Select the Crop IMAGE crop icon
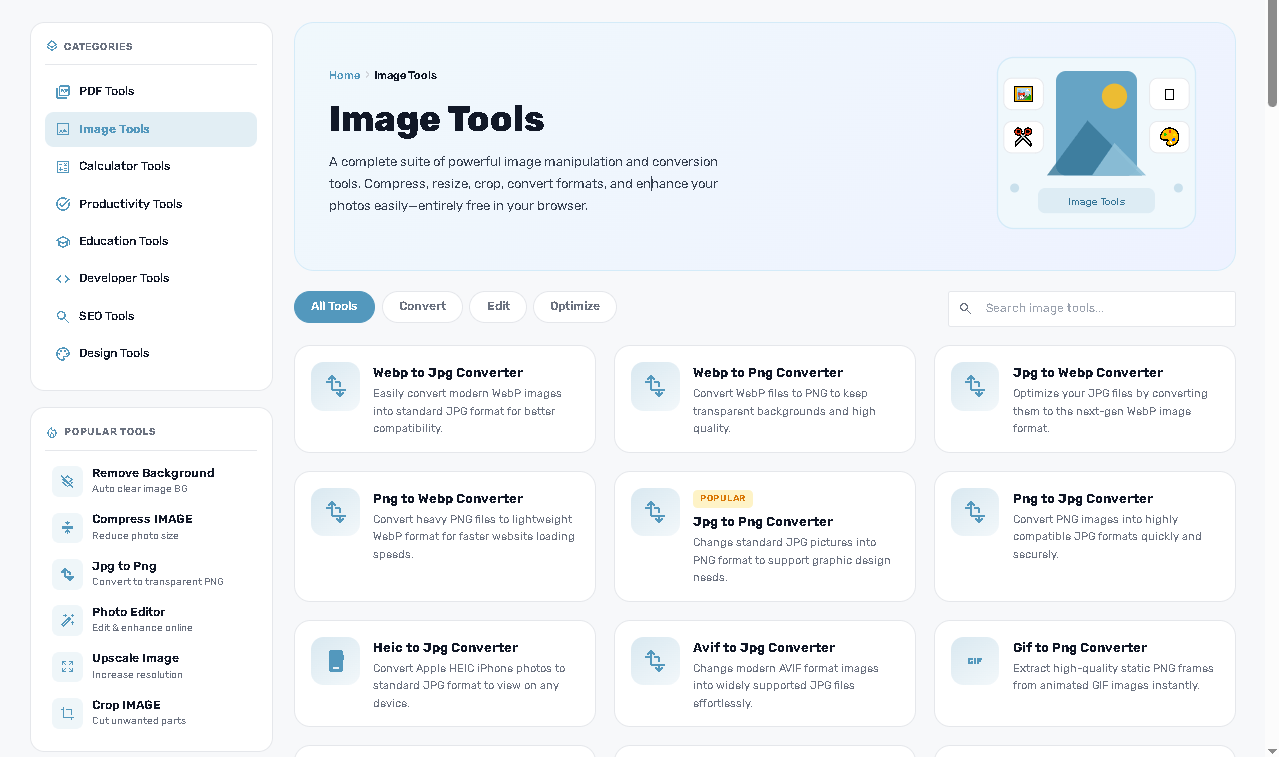The image size is (1279, 757). [67, 713]
